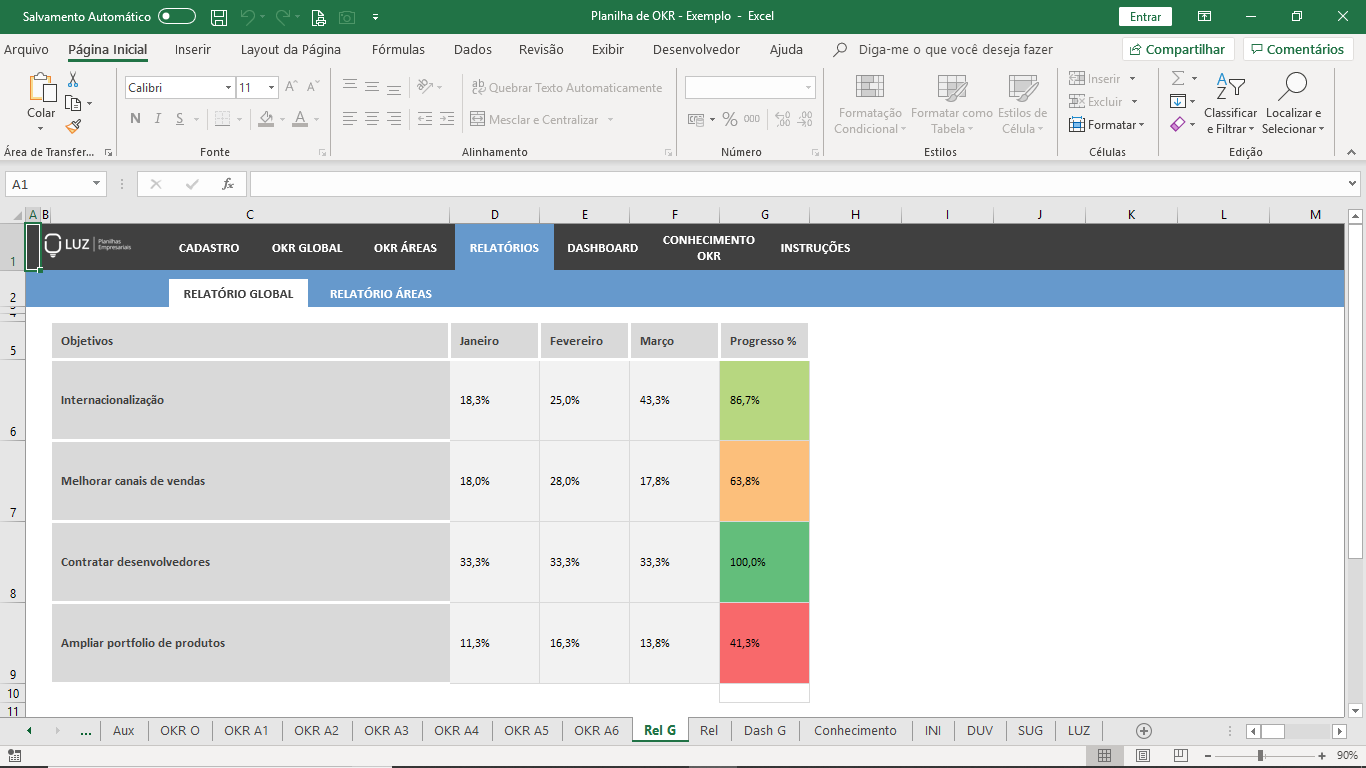Click the Page Break Preview icon in the status bar
1366x768 pixels.
click(1181, 756)
